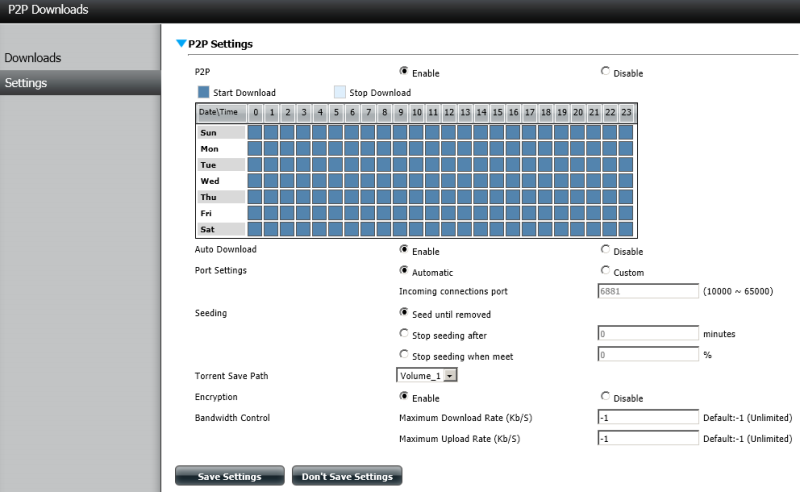
Task: Click the Tue row label
Action: [221, 164]
